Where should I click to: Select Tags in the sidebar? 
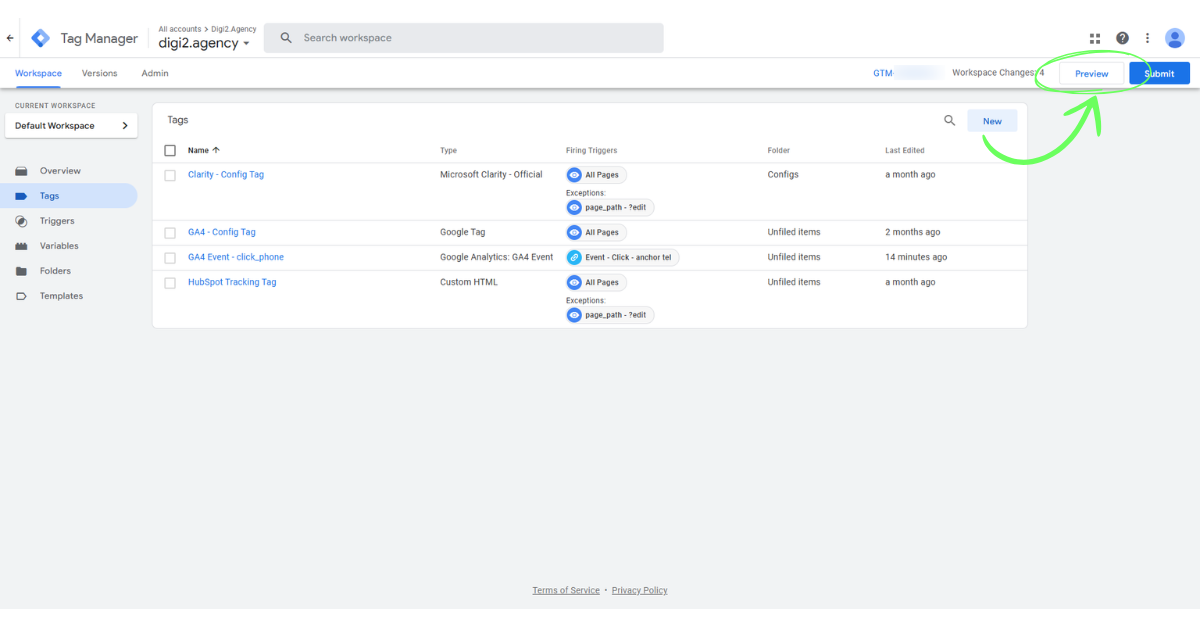tap(69, 196)
